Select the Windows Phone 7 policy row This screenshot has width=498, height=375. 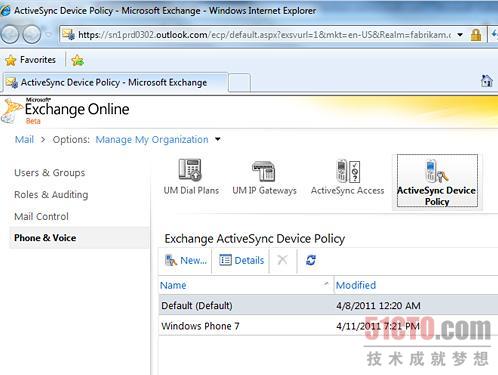[x=328, y=326]
